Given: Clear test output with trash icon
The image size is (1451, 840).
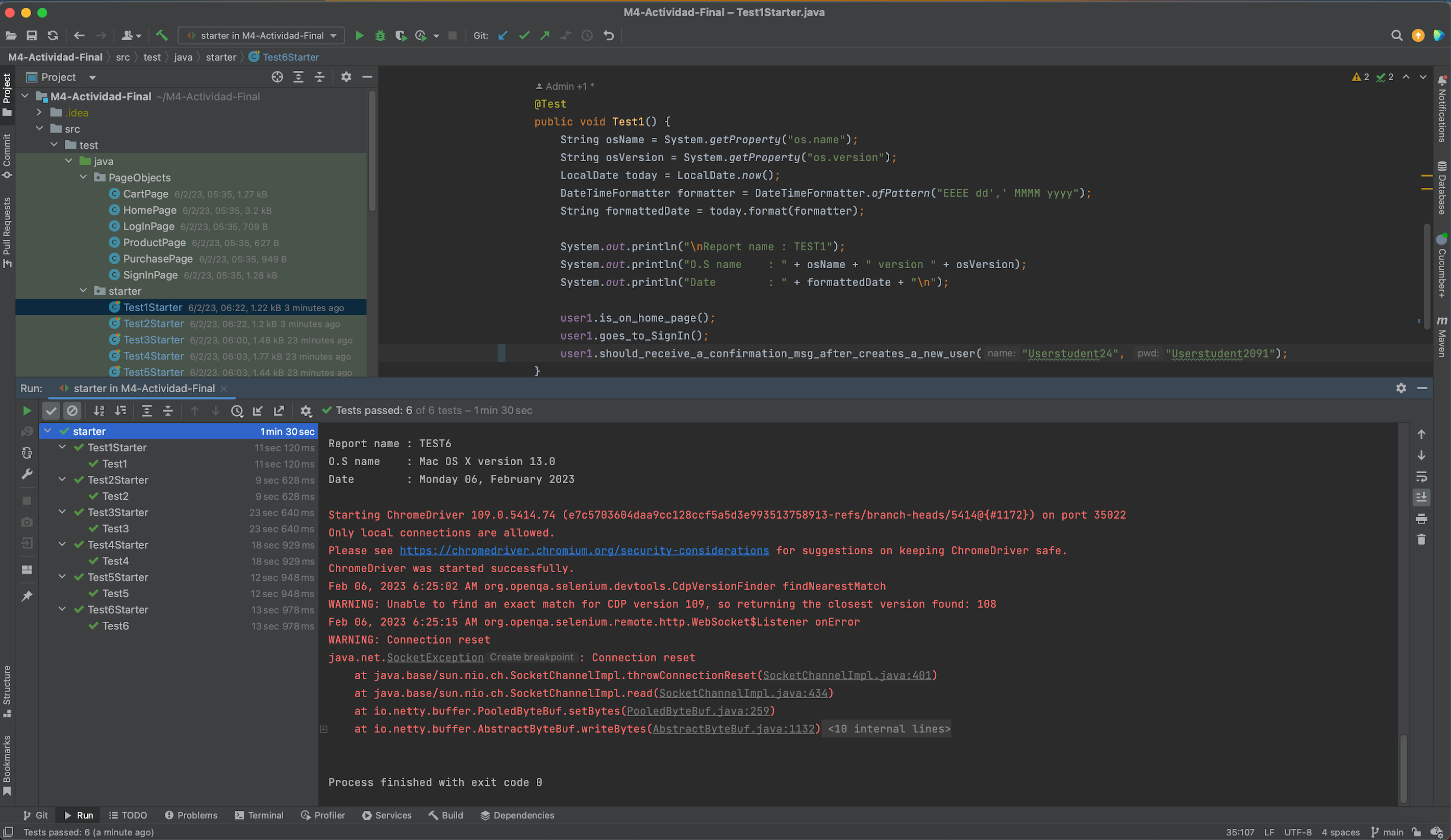Looking at the screenshot, I should point(1422,540).
